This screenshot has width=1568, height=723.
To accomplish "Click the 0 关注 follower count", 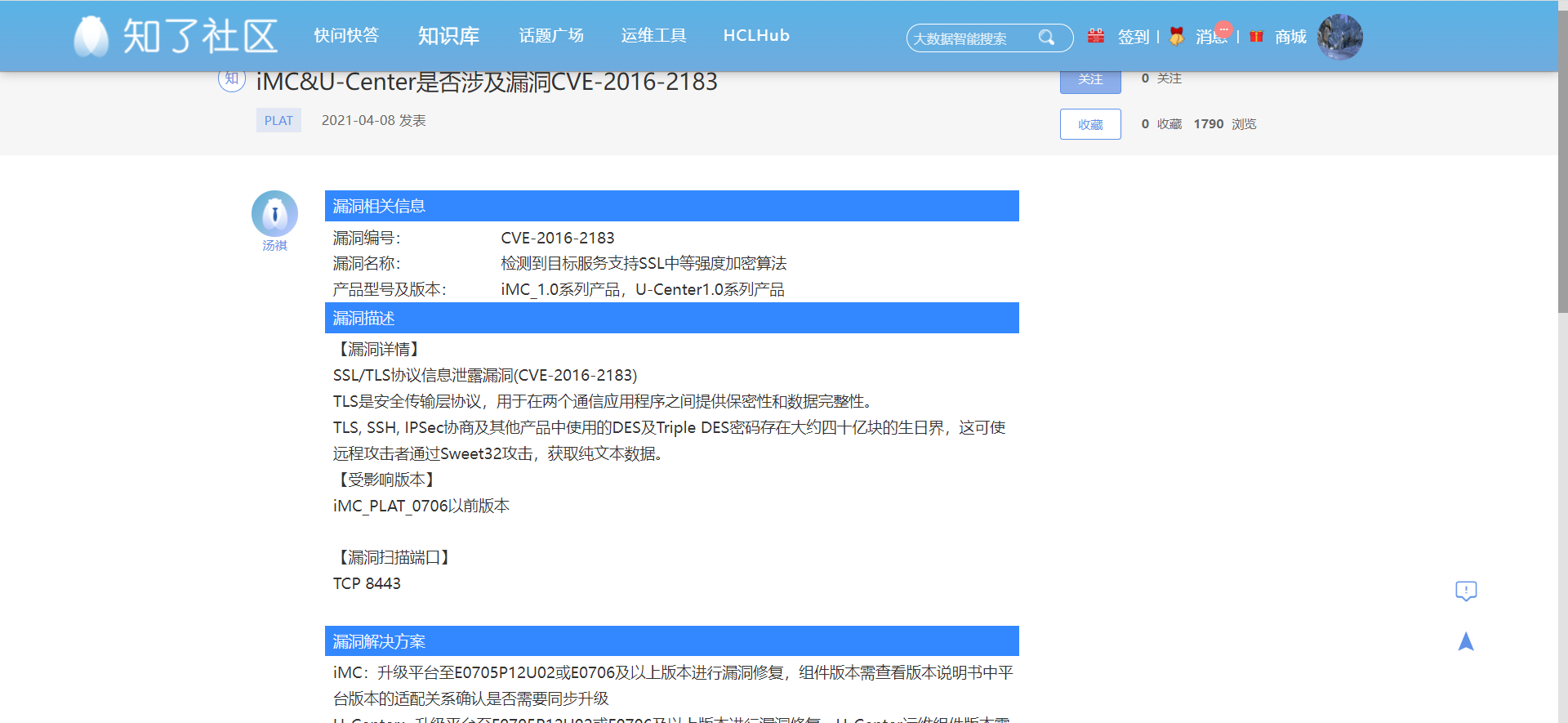I will (x=1161, y=78).
